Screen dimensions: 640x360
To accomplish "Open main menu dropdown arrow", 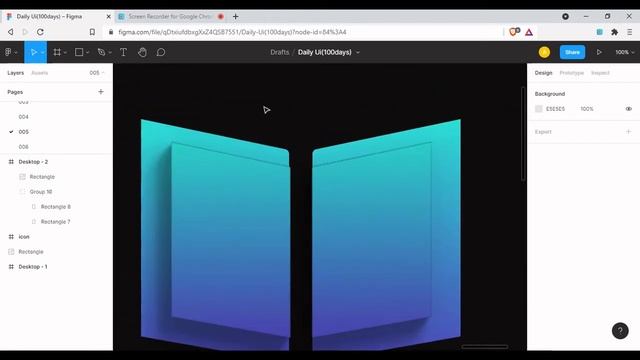I will [16, 53].
